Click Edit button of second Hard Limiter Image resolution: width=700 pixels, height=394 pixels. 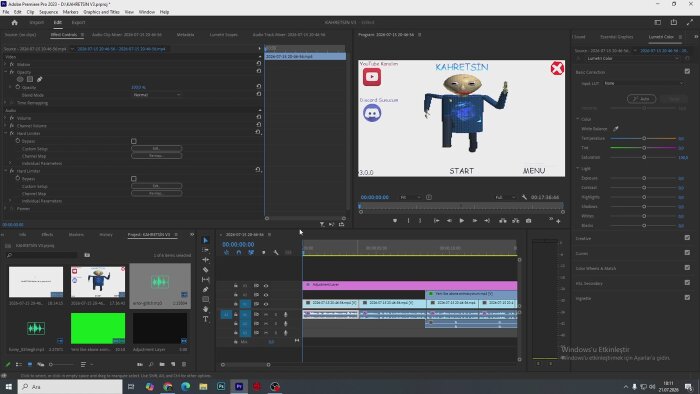point(157,186)
